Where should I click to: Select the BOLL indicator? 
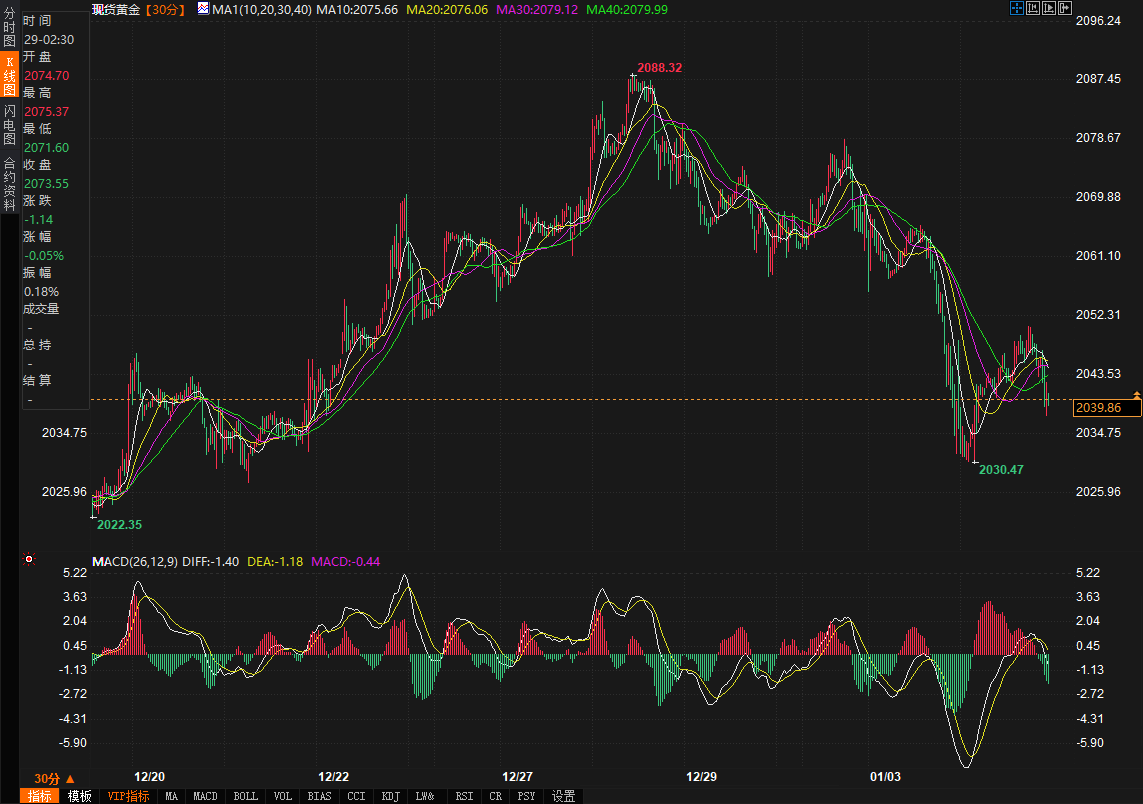[245, 796]
